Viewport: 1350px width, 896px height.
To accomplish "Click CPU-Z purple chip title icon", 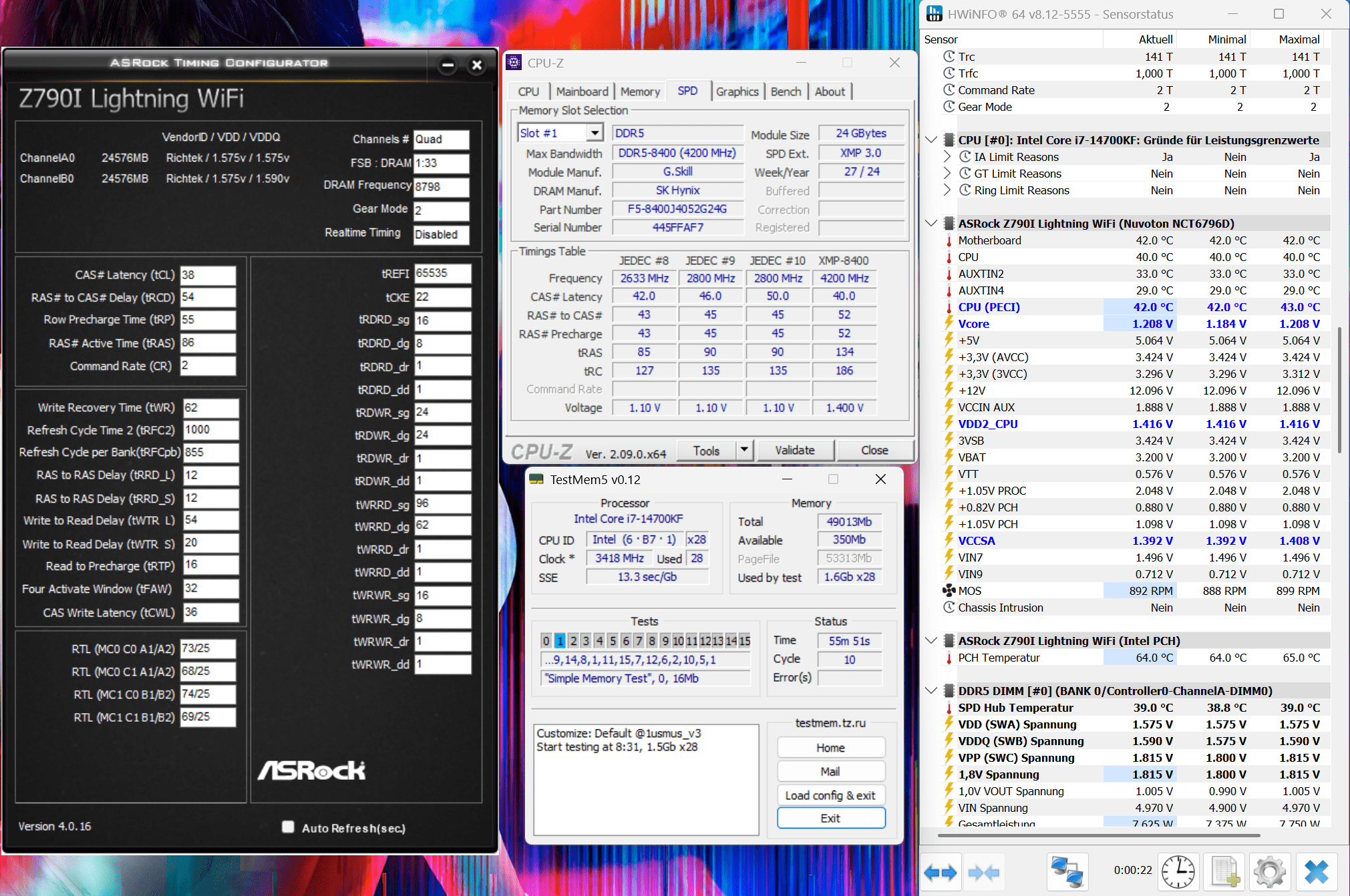I will [514, 63].
